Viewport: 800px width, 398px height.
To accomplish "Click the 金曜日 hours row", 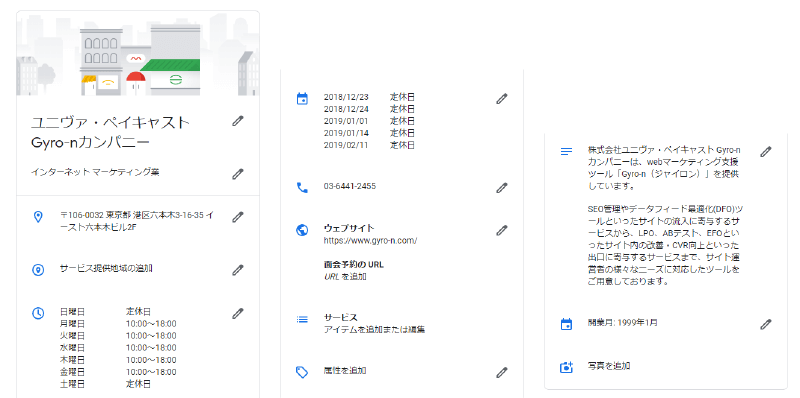I will pyautogui.click(x=118, y=372).
